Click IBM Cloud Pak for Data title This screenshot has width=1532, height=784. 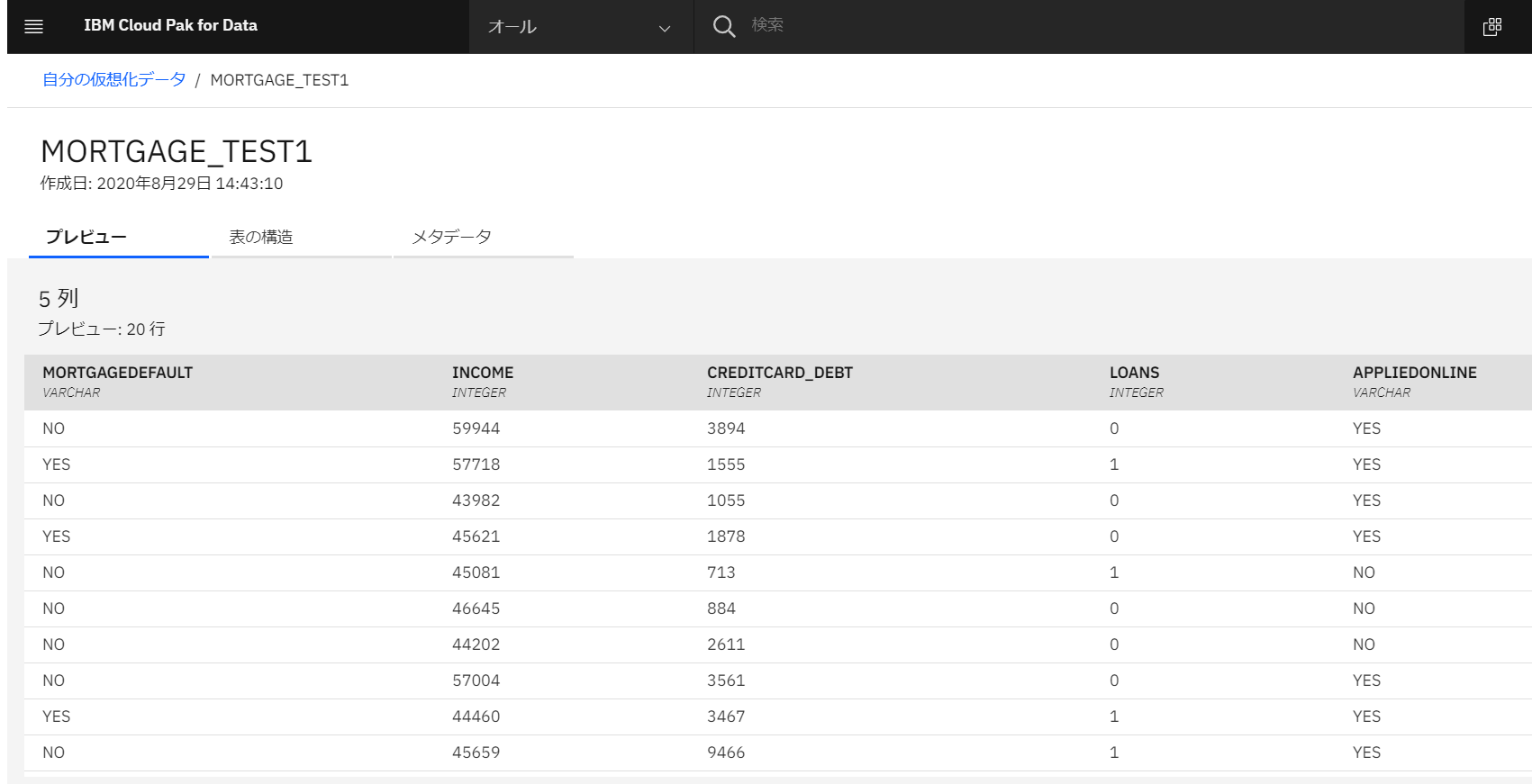pos(170,25)
